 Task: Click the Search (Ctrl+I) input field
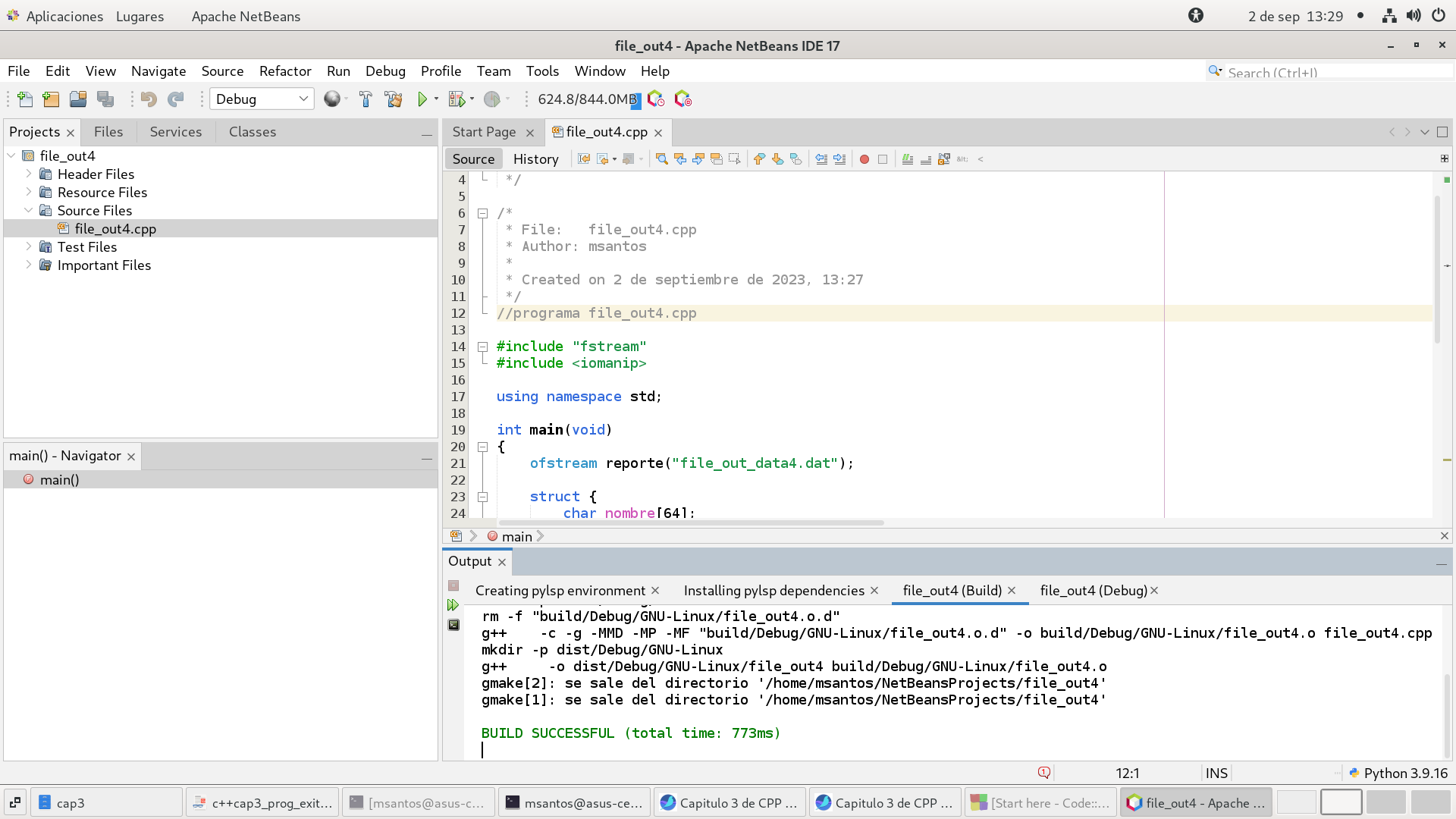pos(1335,72)
